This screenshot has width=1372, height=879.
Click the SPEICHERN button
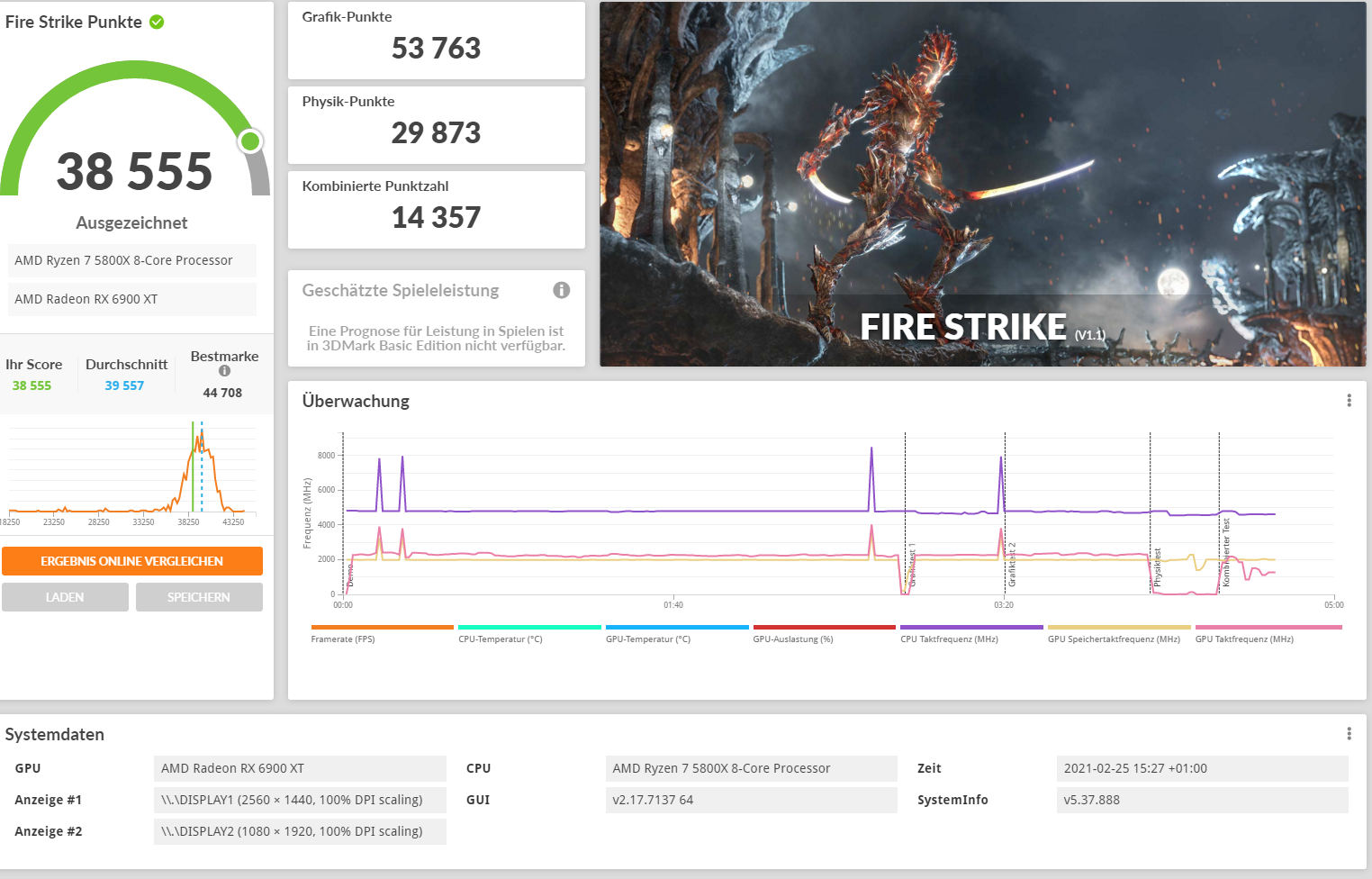pyautogui.click(x=199, y=597)
